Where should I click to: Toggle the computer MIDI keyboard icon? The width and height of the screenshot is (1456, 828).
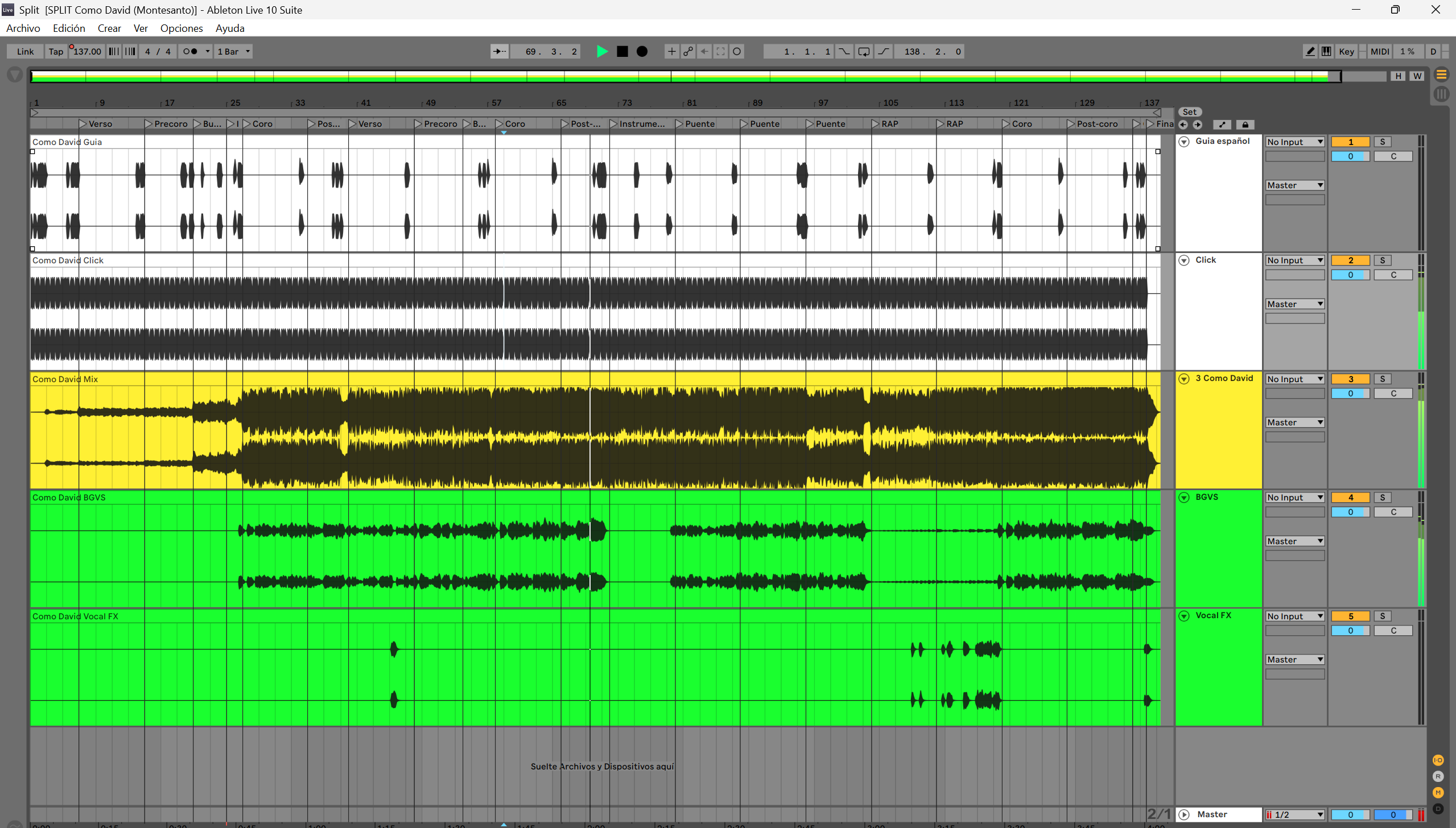(x=1326, y=51)
